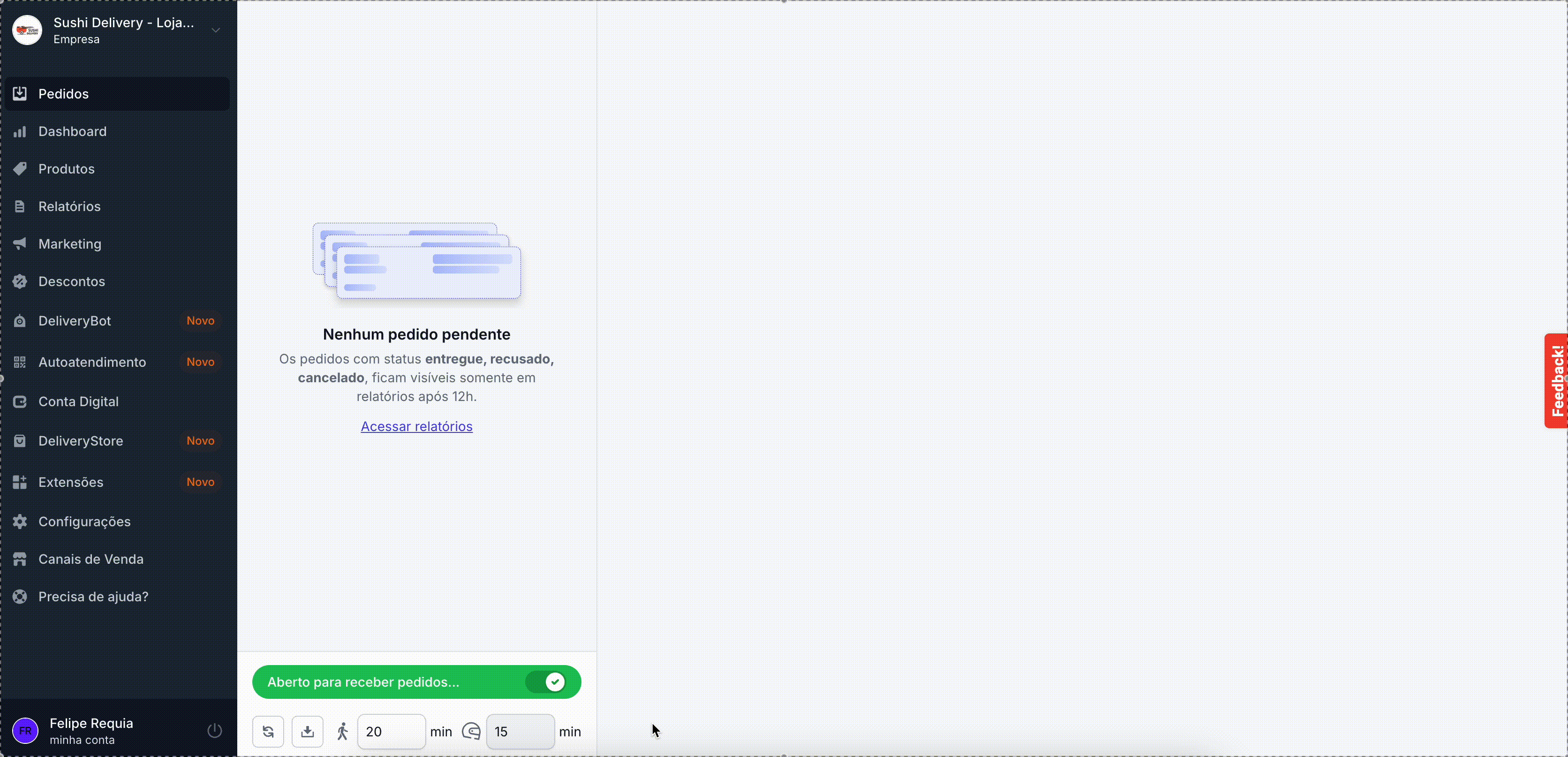The width and height of the screenshot is (1568, 757).
Task: Open Precisa de ajuda? help item
Action: tap(93, 596)
